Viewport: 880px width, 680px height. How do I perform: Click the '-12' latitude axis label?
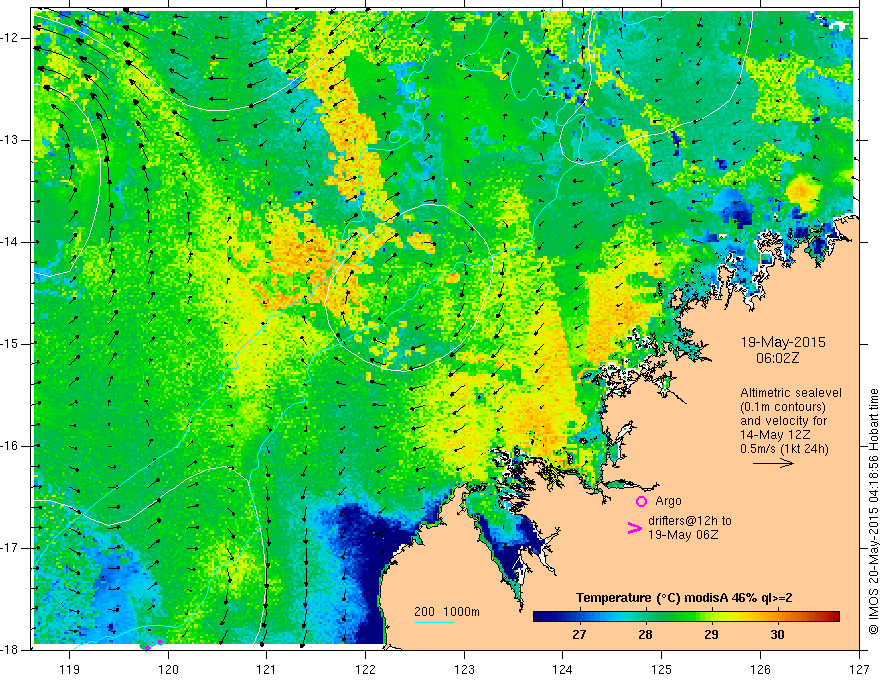pos(10,38)
